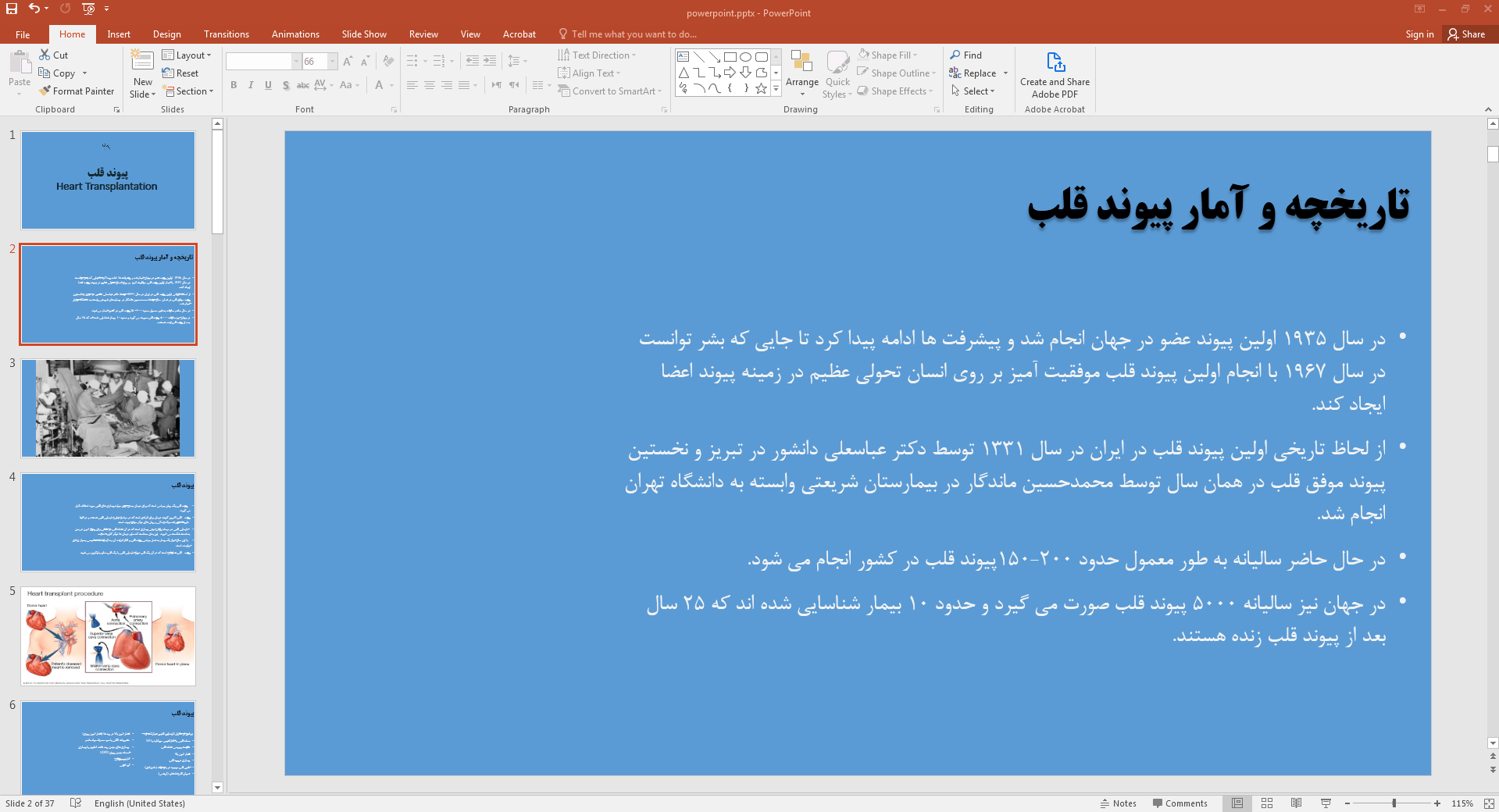Click the Sign in link

(x=1419, y=34)
